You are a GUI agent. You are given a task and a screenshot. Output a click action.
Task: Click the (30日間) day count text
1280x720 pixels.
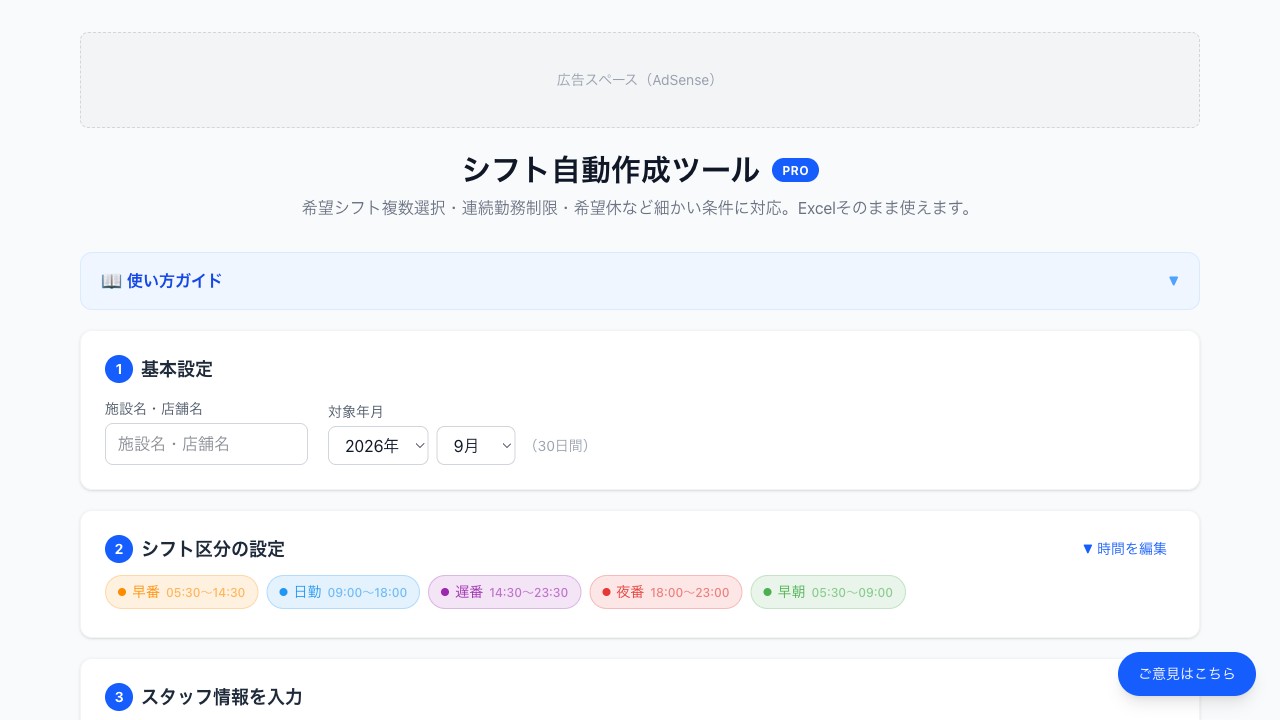560,446
